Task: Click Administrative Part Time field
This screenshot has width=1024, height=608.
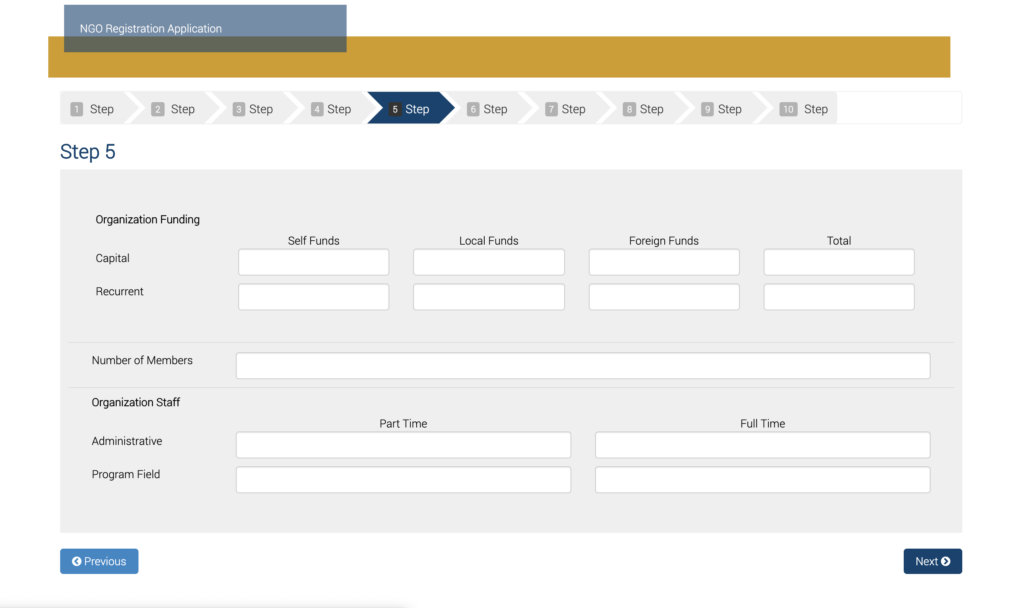Action: [x=404, y=445]
